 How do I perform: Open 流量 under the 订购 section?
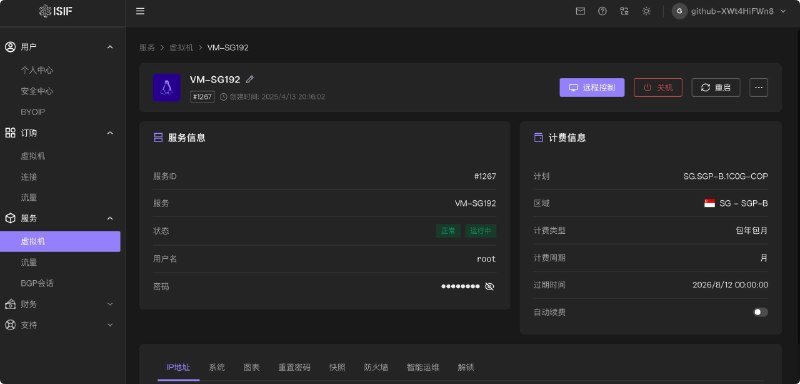(x=29, y=197)
